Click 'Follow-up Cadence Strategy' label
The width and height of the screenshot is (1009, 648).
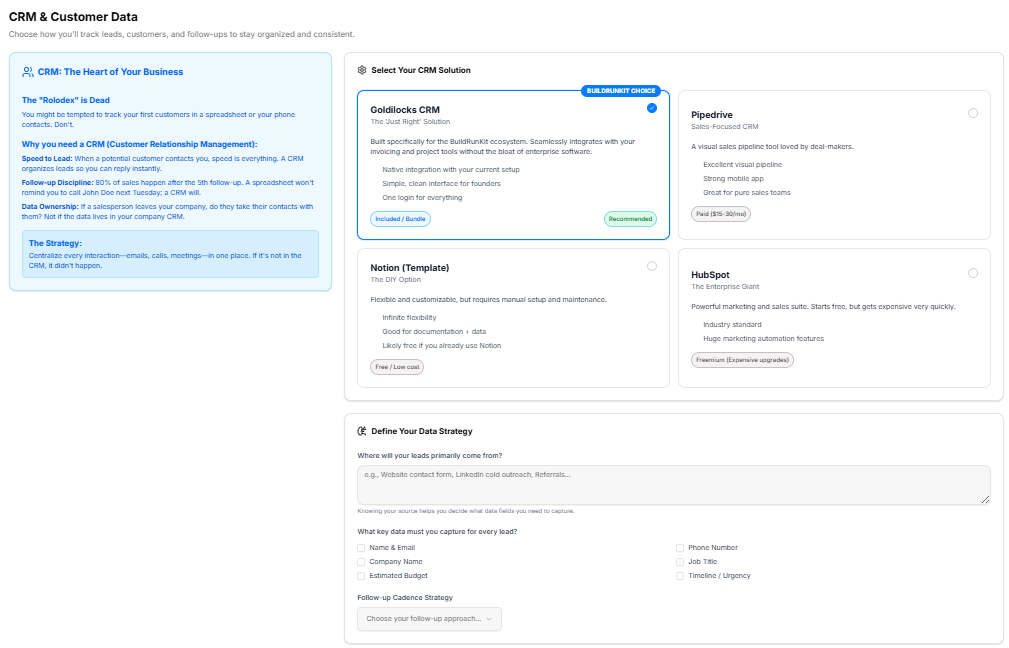pyautogui.click(x=405, y=598)
